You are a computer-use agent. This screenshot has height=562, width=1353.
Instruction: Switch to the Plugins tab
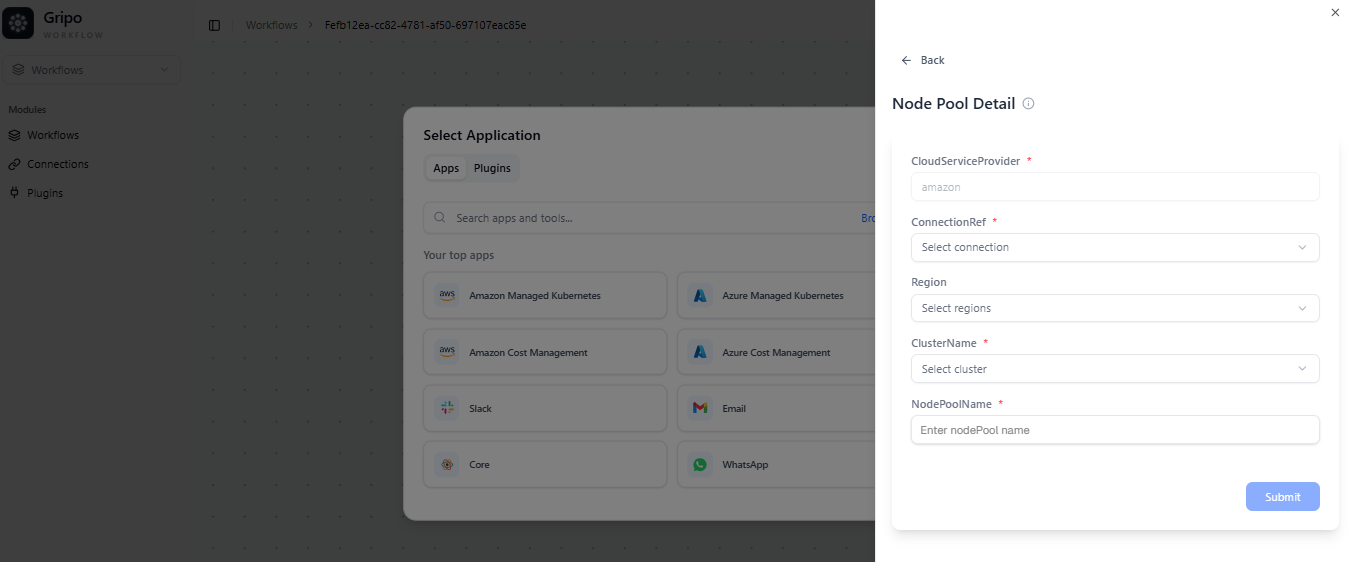click(x=492, y=168)
